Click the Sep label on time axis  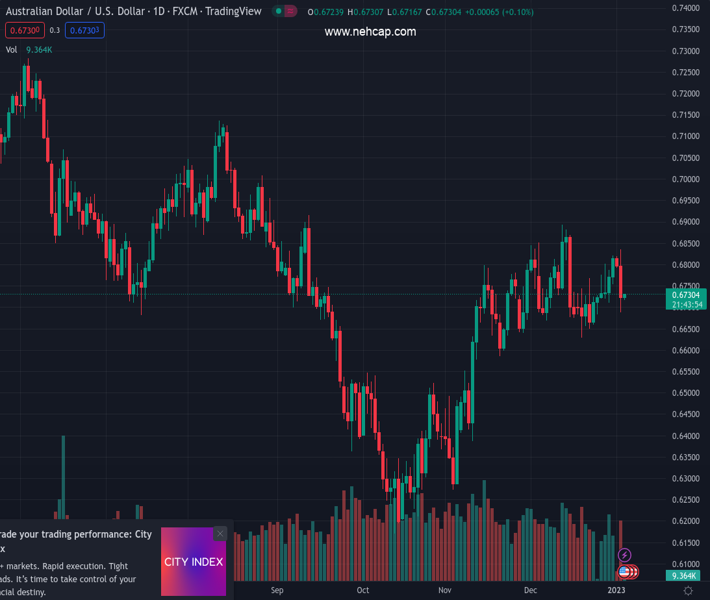click(x=277, y=590)
